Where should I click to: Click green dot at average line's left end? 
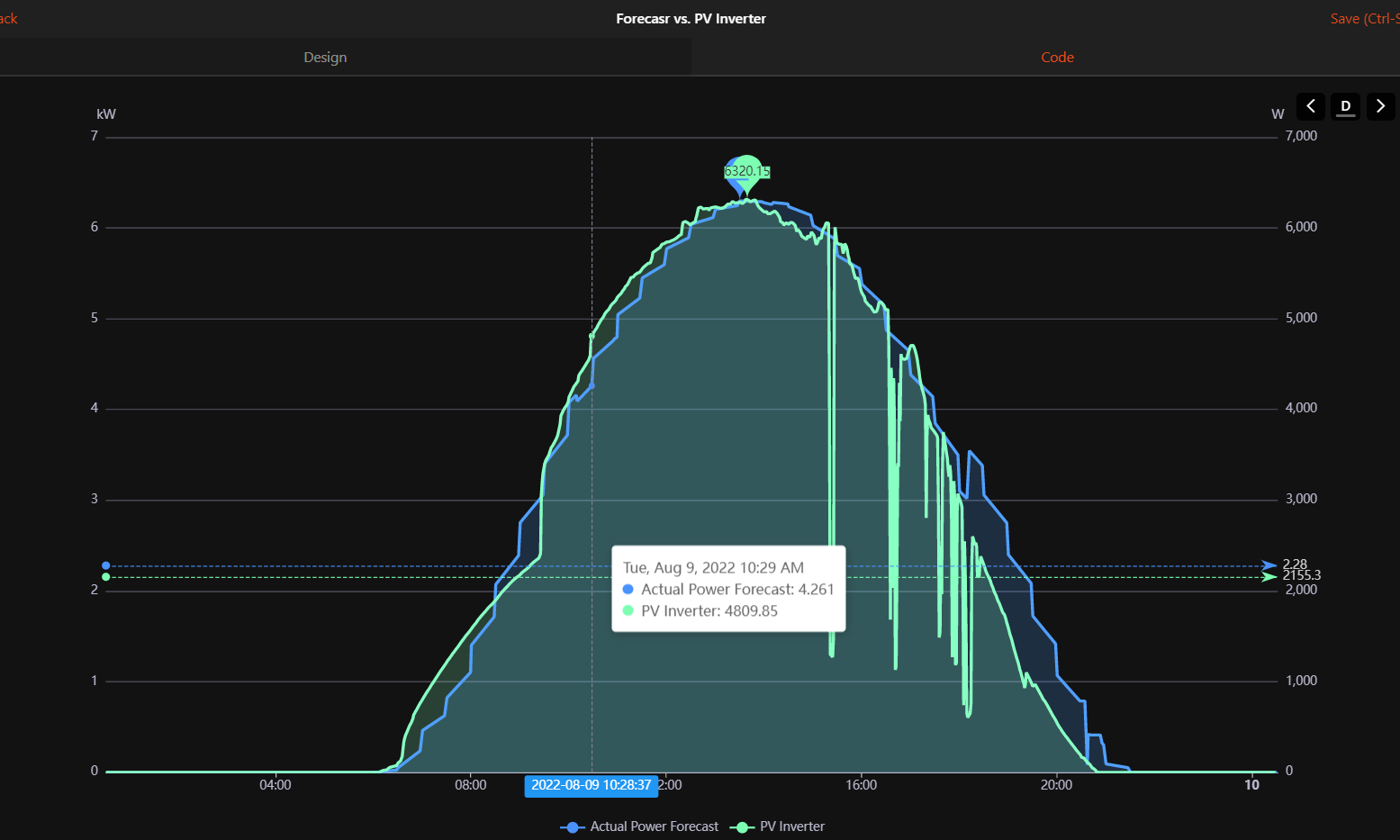tap(106, 577)
